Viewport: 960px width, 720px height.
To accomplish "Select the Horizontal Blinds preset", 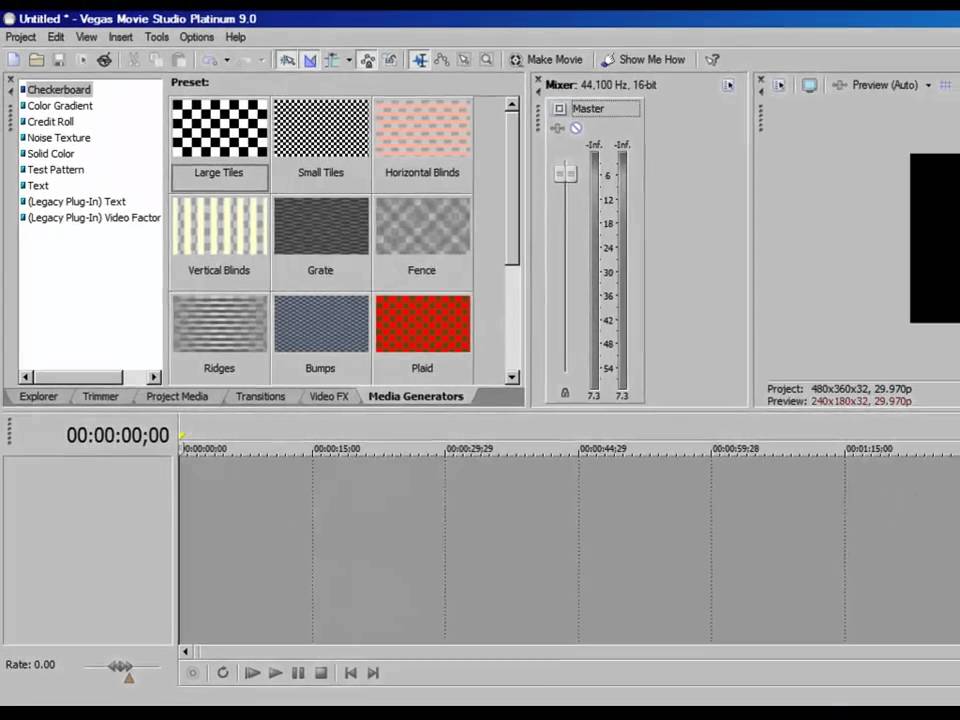I will (x=423, y=128).
